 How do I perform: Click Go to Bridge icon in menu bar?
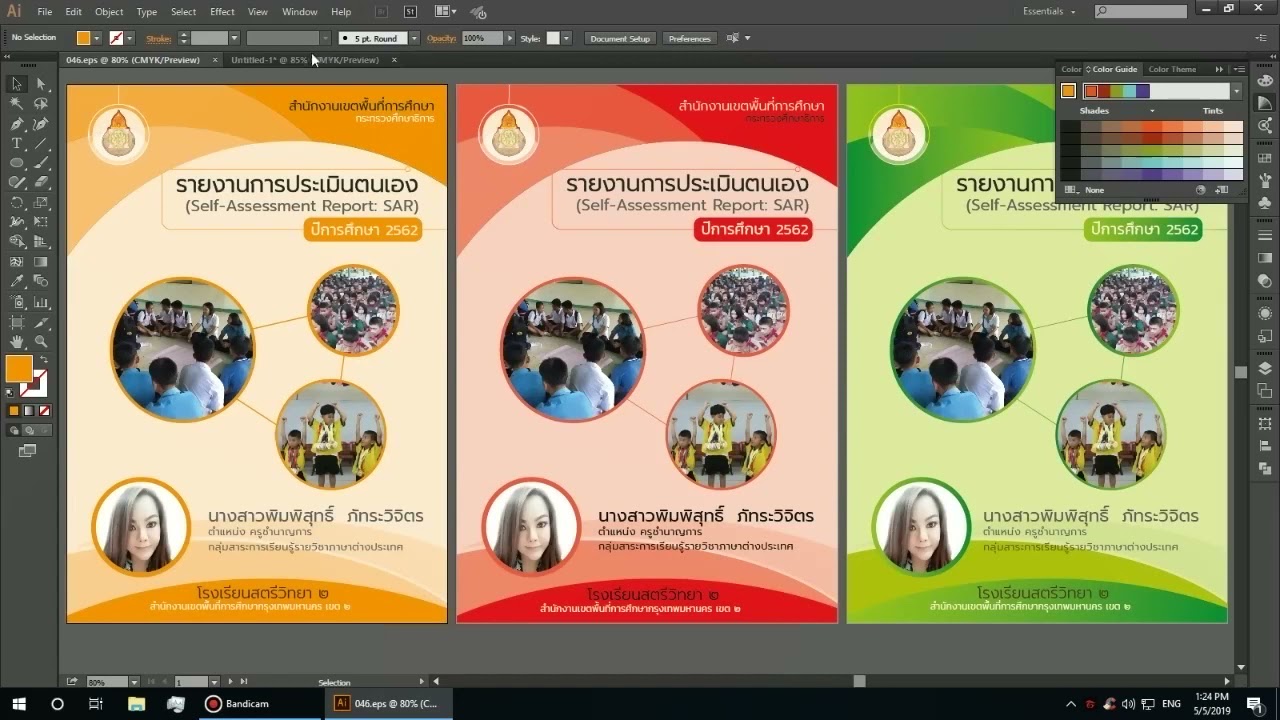pyautogui.click(x=380, y=12)
